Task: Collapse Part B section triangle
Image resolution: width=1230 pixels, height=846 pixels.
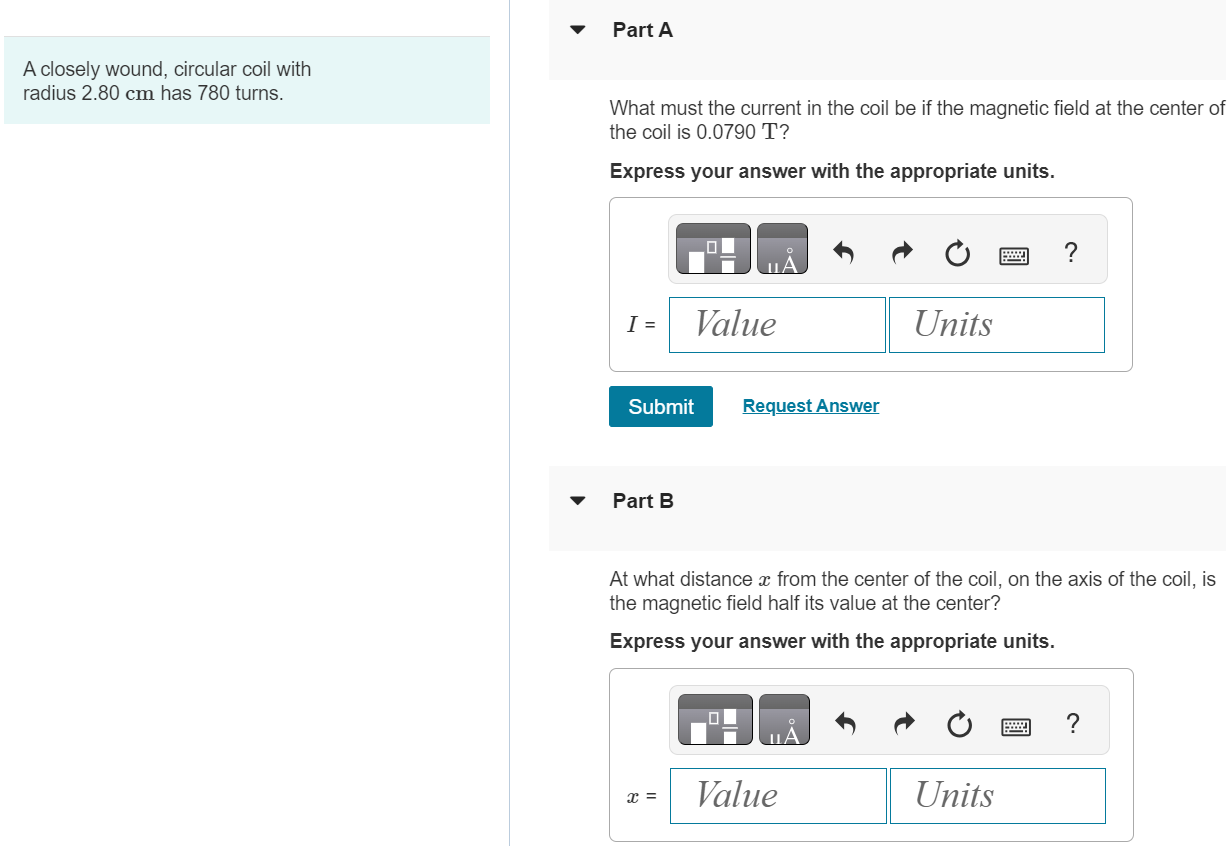Action: [577, 501]
